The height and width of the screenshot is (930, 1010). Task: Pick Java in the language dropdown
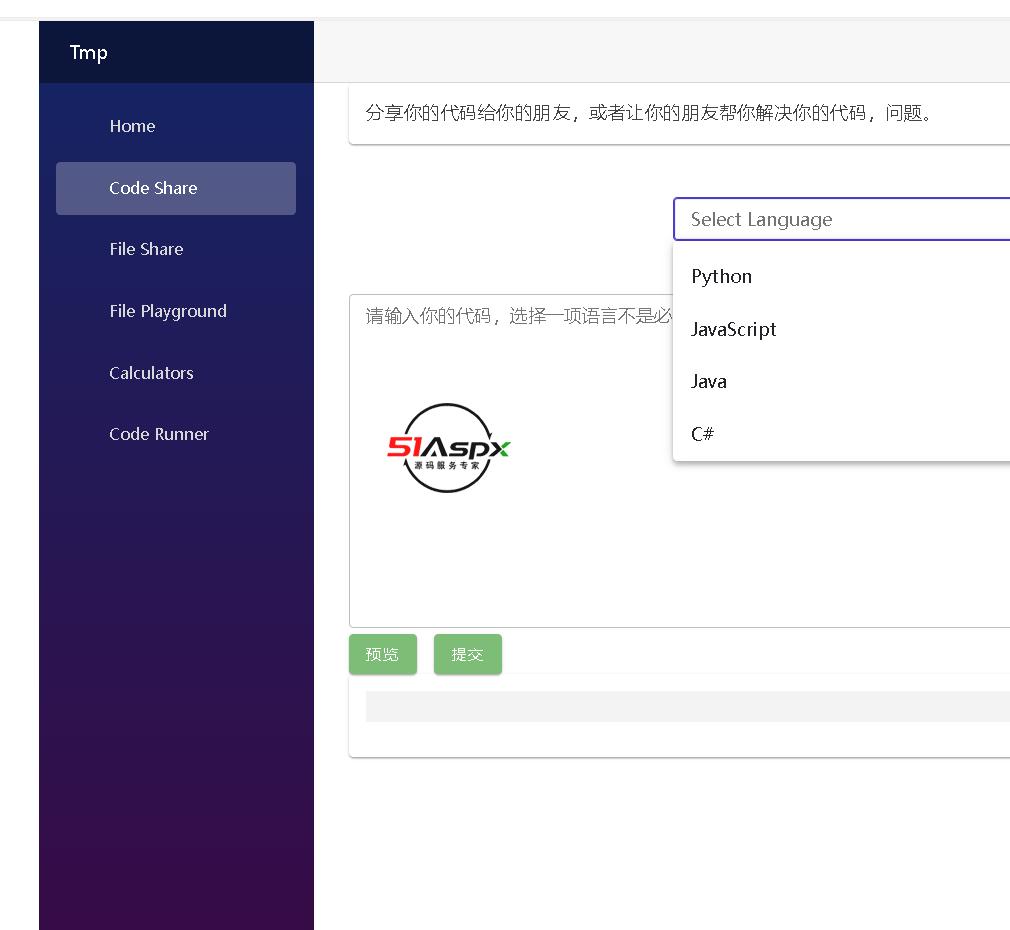click(x=841, y=381)
